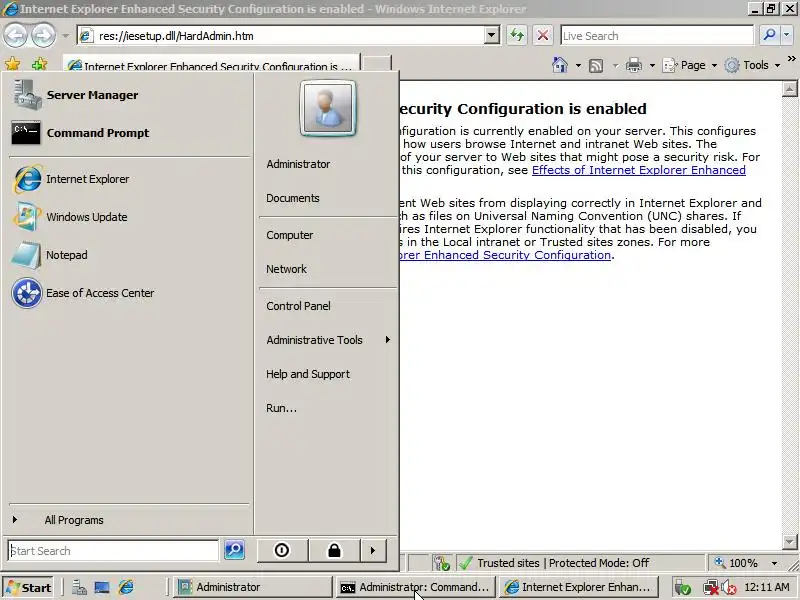800x600 pixels.
Task: Open address bar history dropdown
Action: coord(491,36)
